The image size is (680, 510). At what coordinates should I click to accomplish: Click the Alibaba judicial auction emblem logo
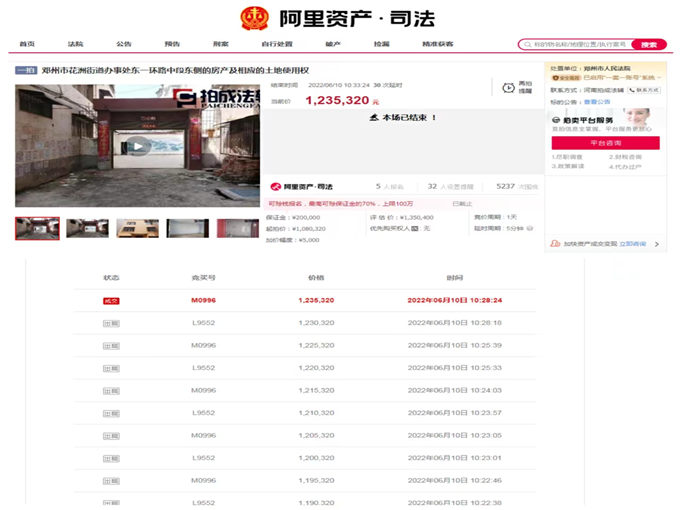255,18
